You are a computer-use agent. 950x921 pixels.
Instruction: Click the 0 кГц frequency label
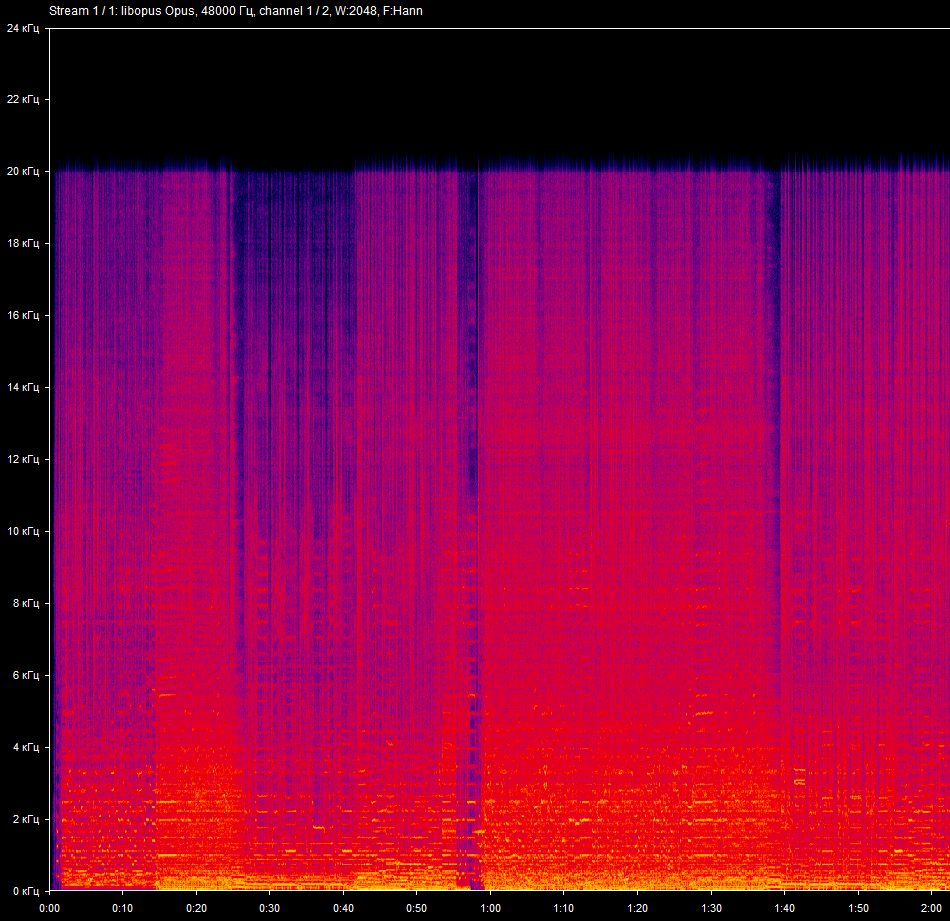point(26,891)
